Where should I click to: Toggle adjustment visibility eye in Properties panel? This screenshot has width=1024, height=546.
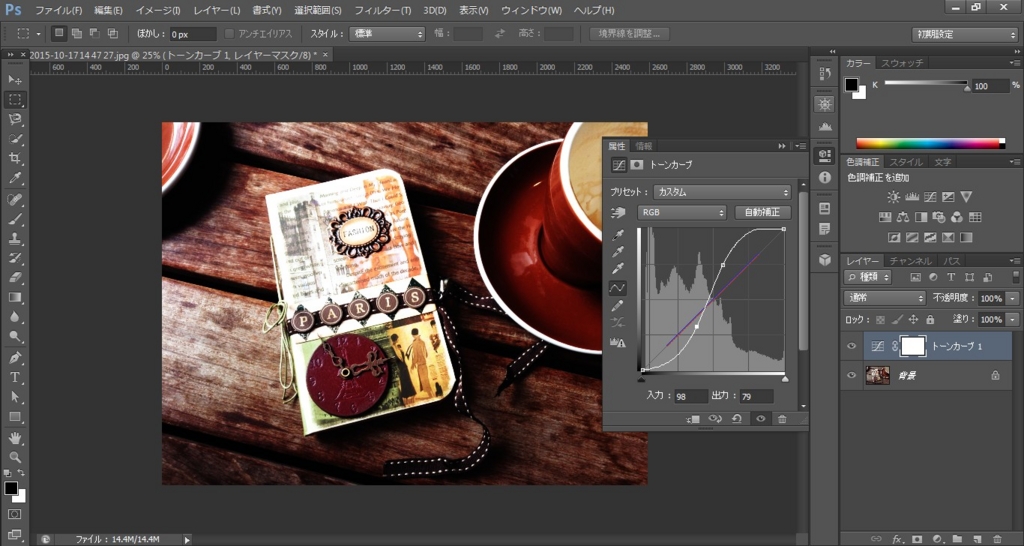760,419
